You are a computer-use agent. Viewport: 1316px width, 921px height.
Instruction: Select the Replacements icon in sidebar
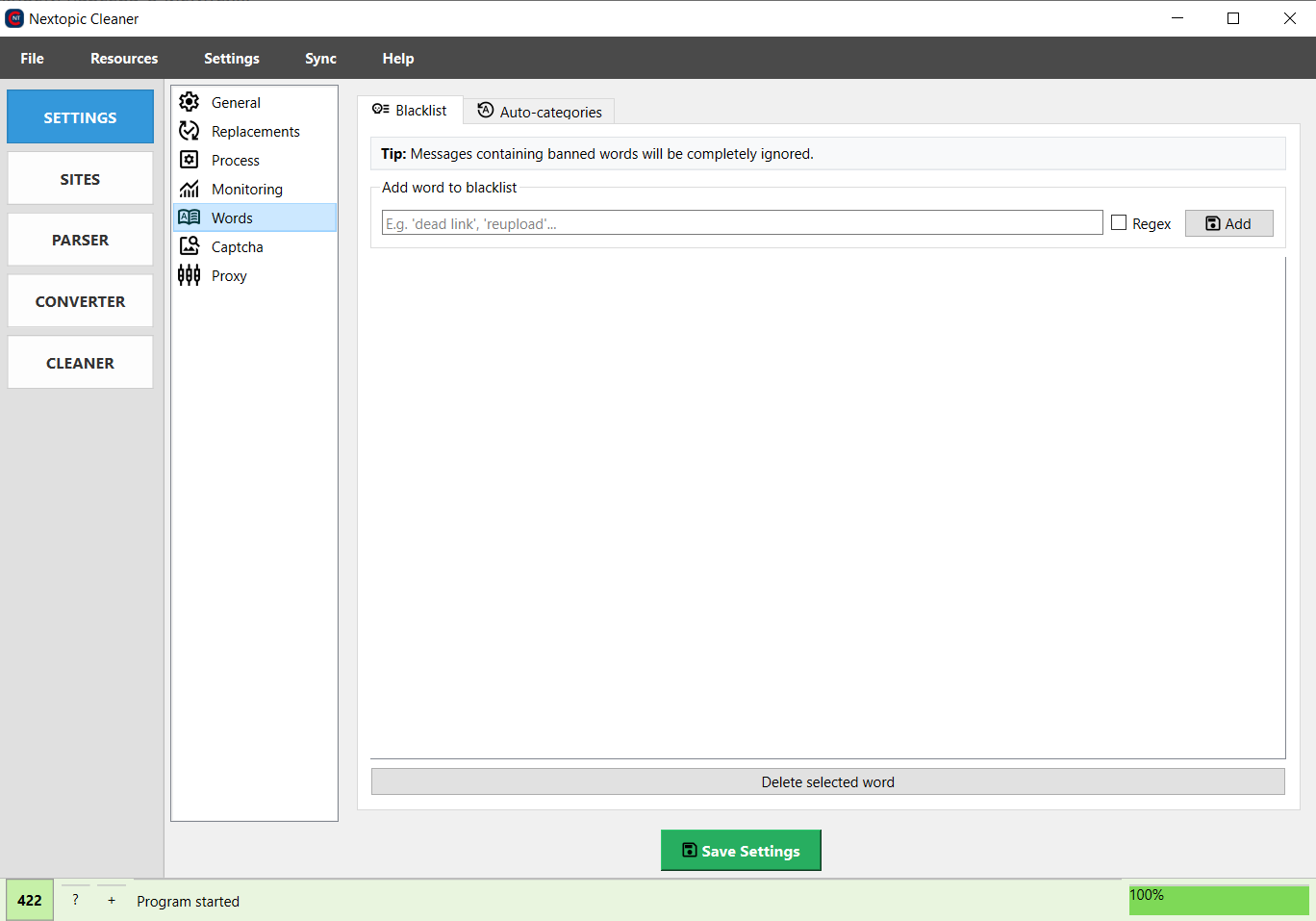[190, 131]
